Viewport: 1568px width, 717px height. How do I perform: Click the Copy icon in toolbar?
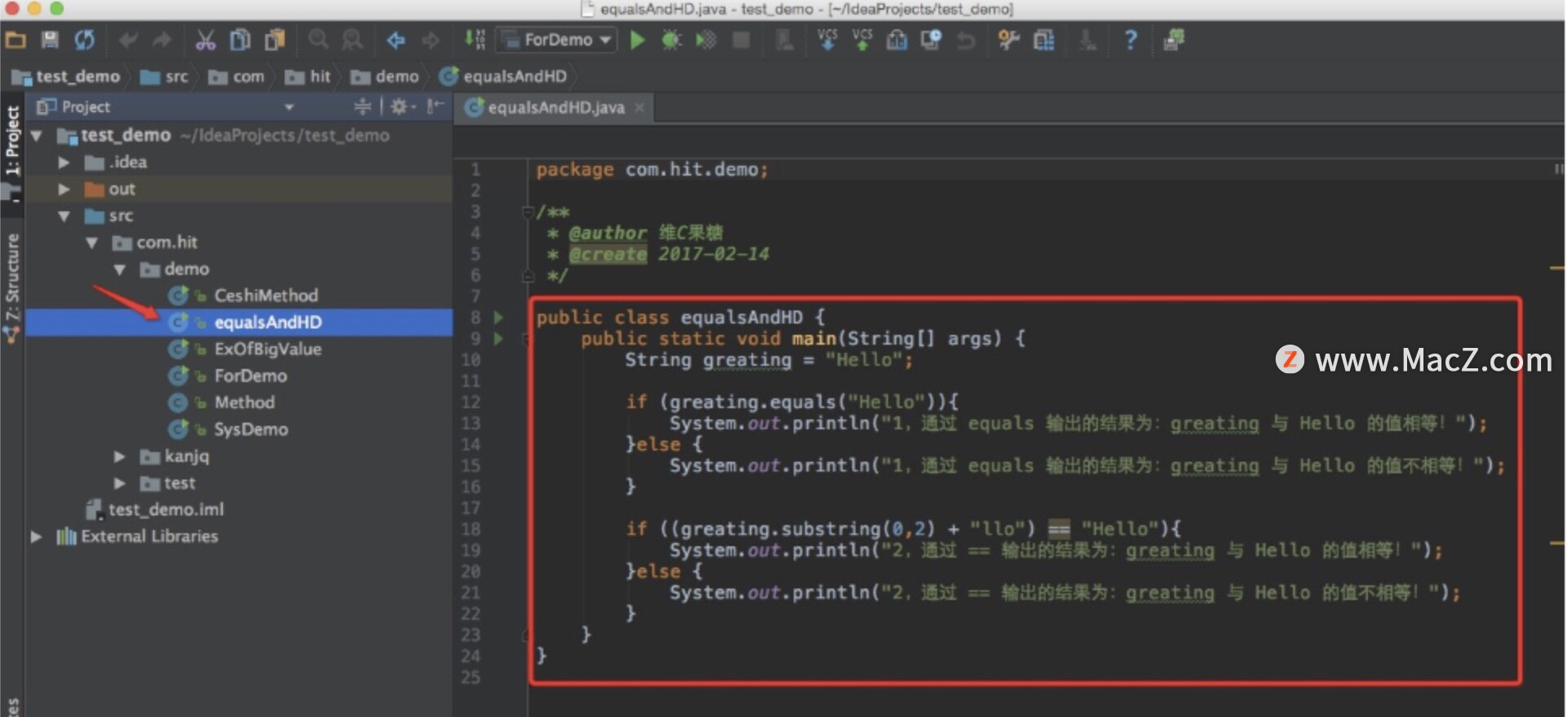pos(240,40)
